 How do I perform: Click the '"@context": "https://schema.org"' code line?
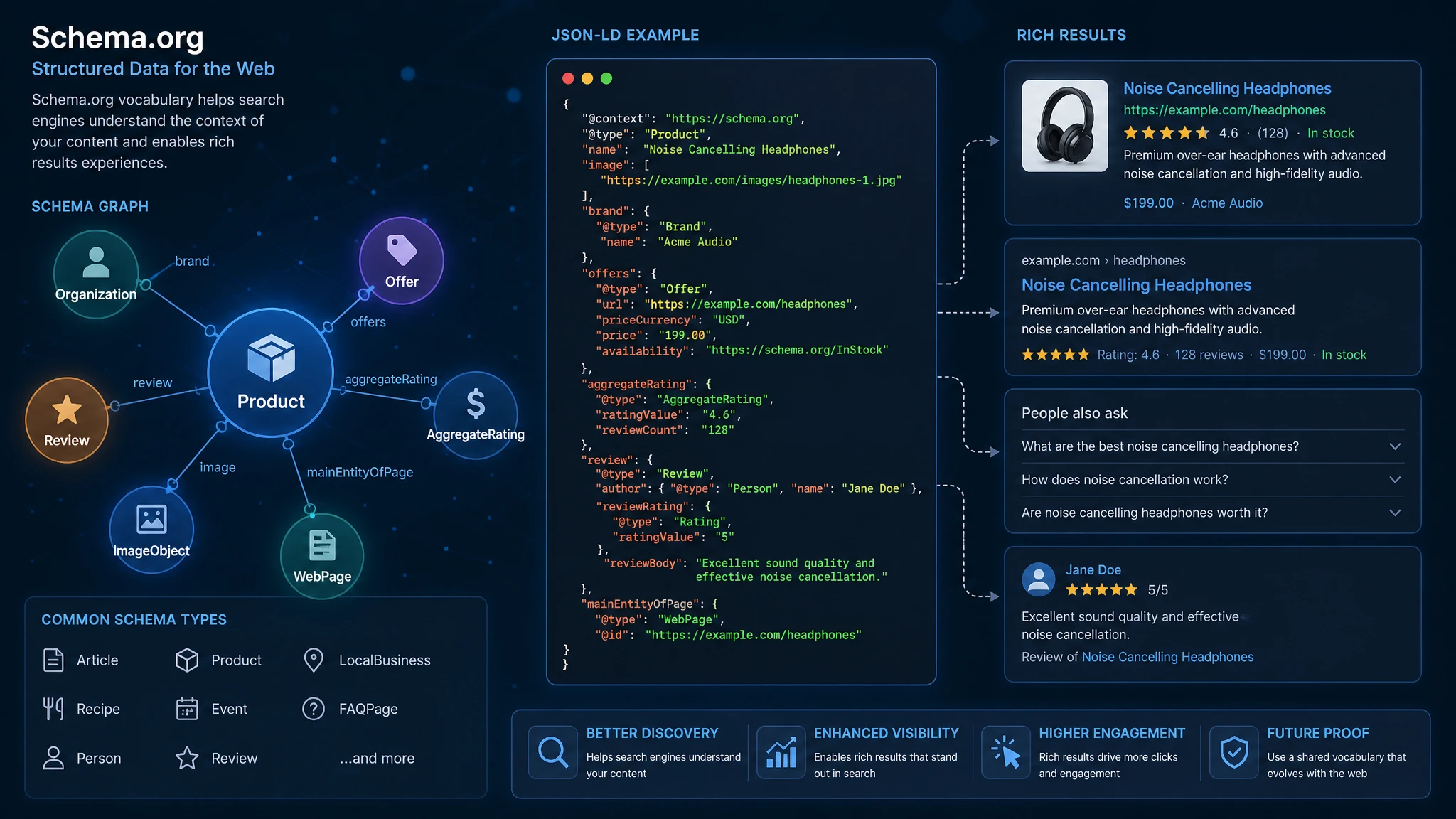693,119
